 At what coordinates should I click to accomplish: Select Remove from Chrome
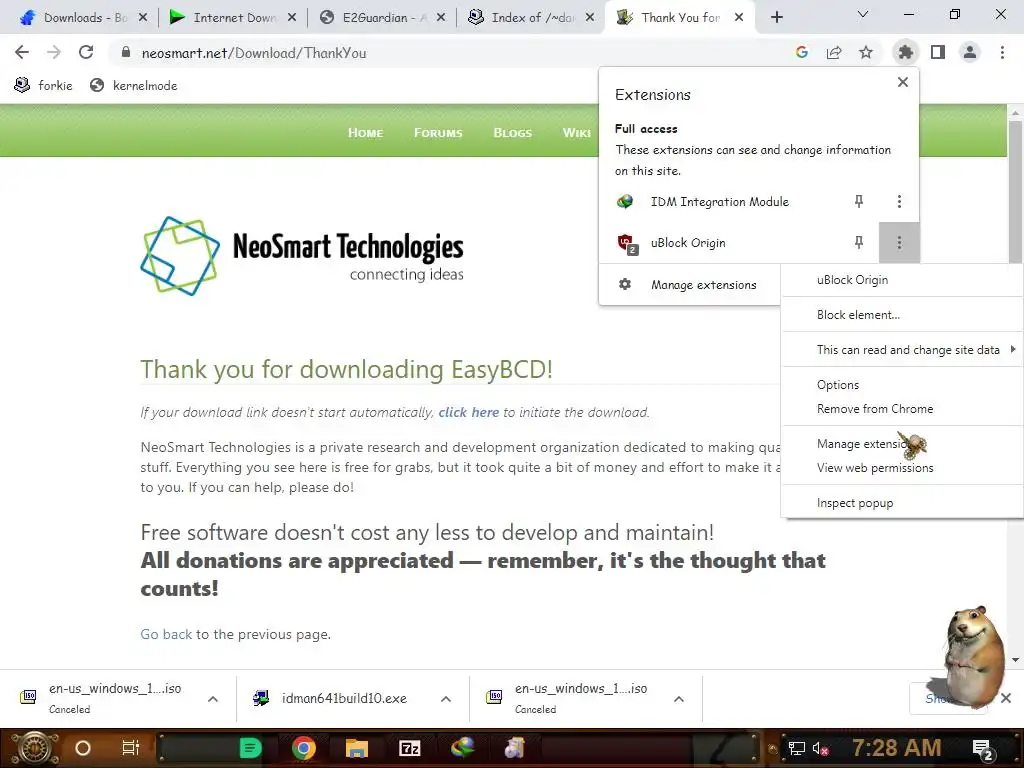(x=901, y=409)
